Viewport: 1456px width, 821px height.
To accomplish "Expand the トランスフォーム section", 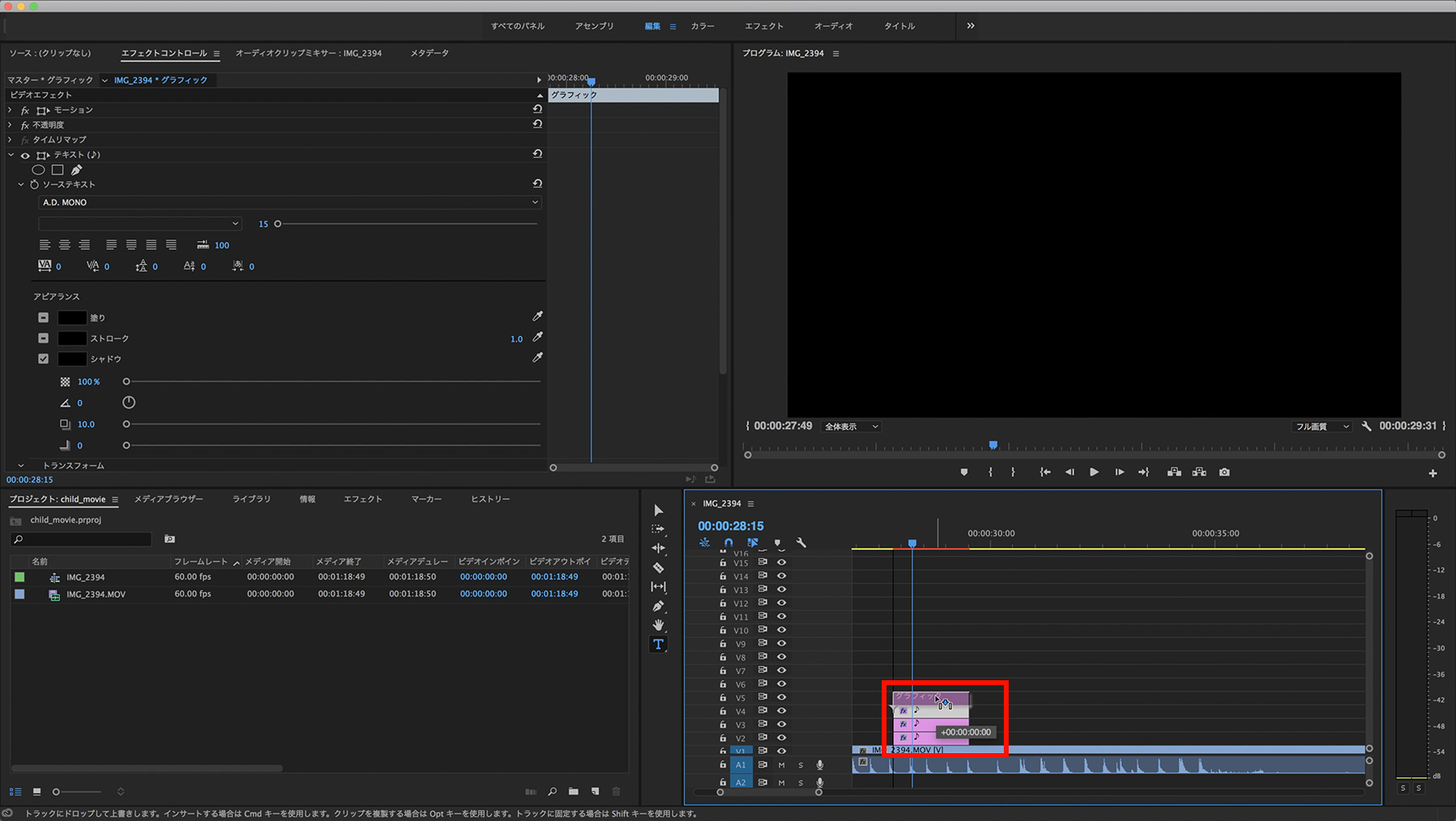I will [x=21, y=466].
